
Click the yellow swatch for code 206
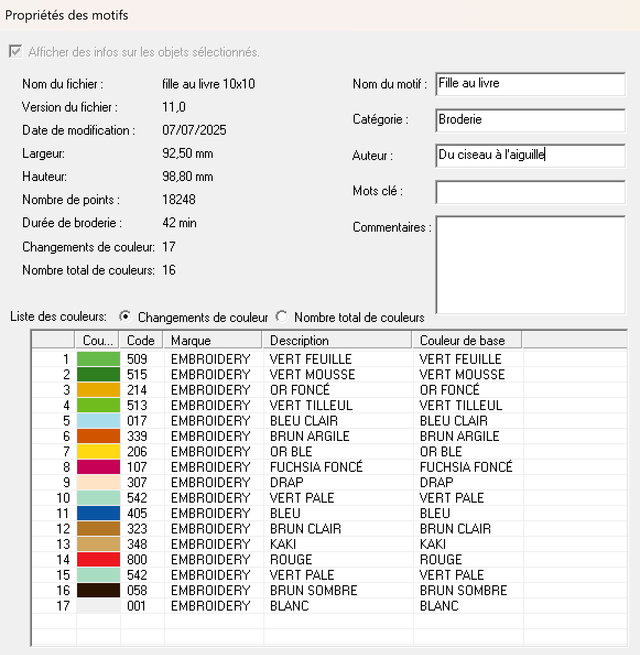[x=99, y=452]
